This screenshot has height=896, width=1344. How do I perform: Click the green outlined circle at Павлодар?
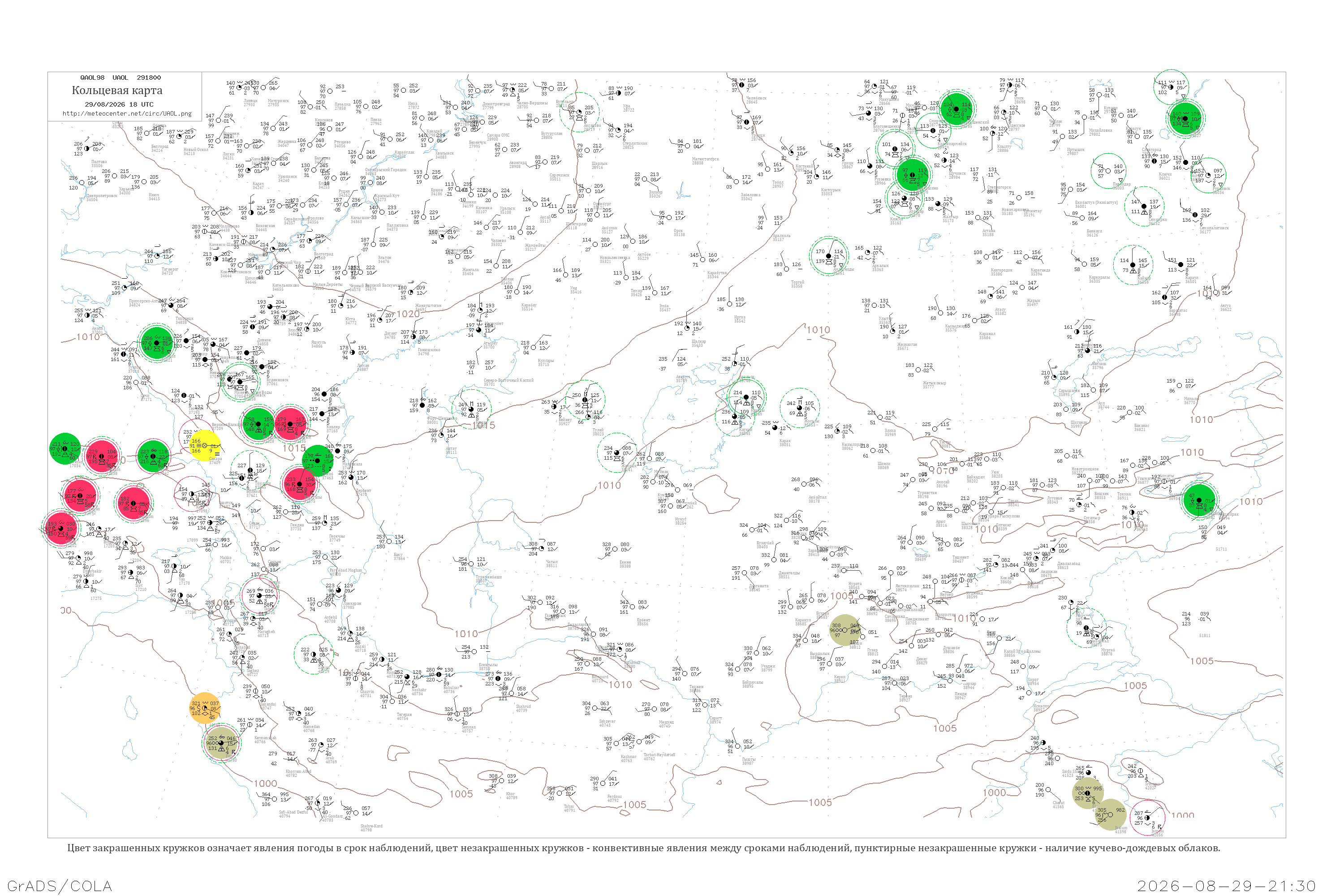(x=1108, y=171)
